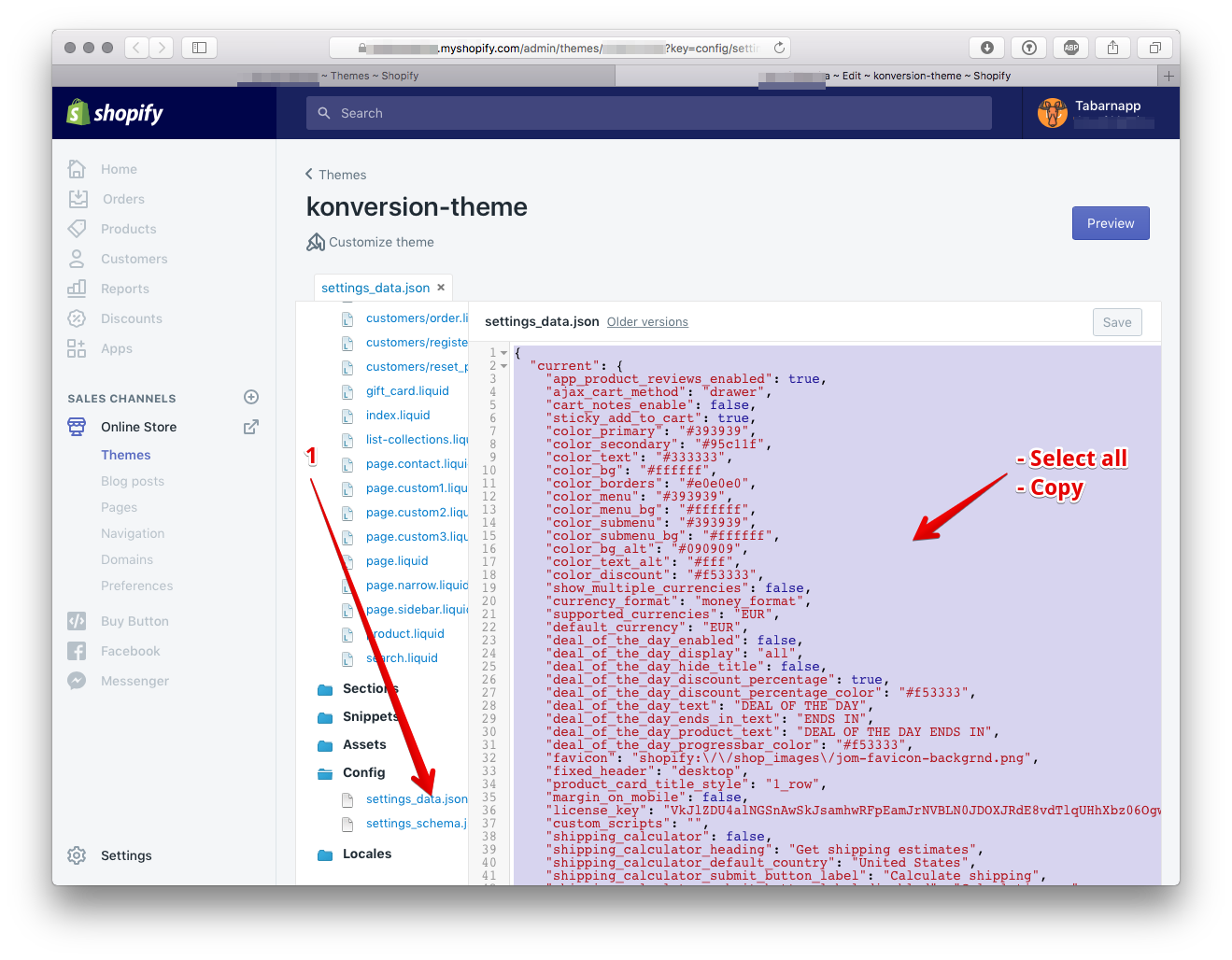The width and height of the screenshot is (1232, 960).
Task: Click the Preview button
Action: pyautogui.click(x=1111, y=223)
